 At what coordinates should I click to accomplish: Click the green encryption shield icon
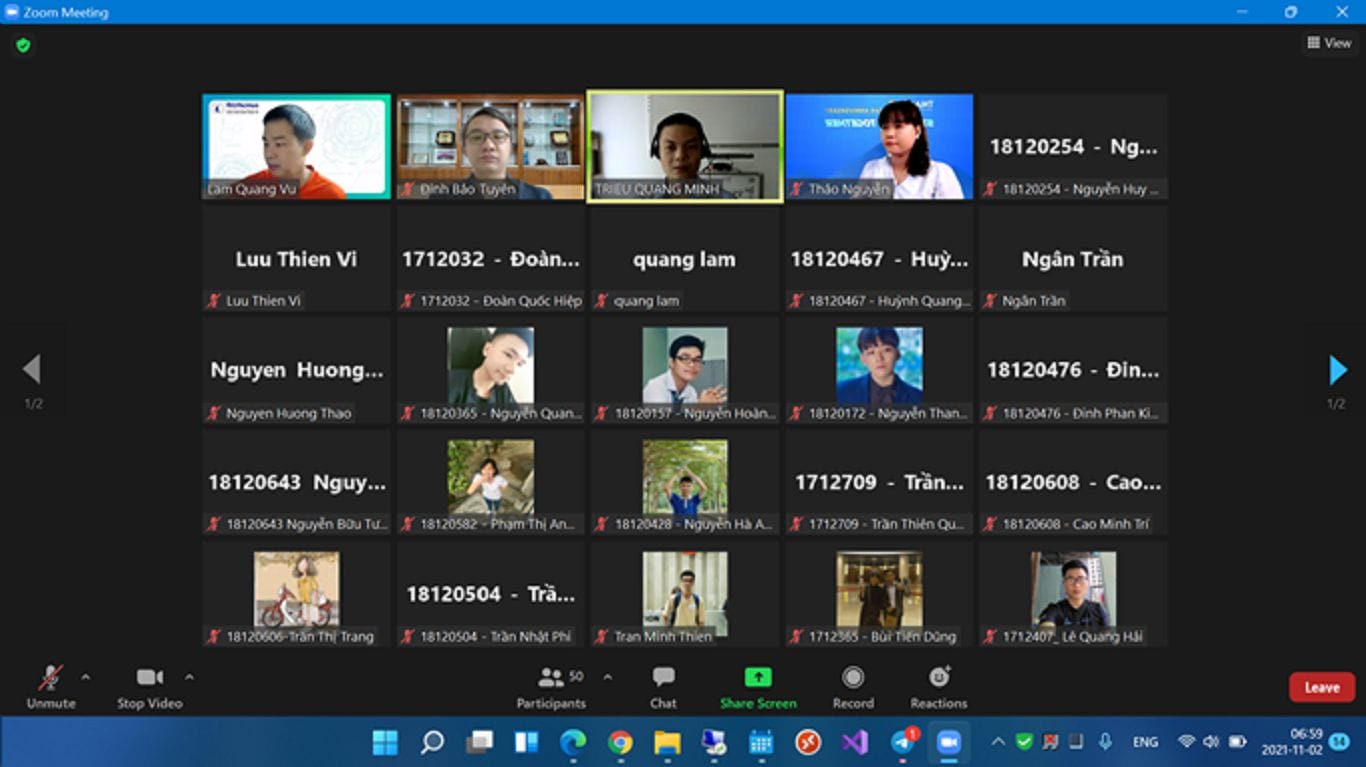tap(23, 45)
